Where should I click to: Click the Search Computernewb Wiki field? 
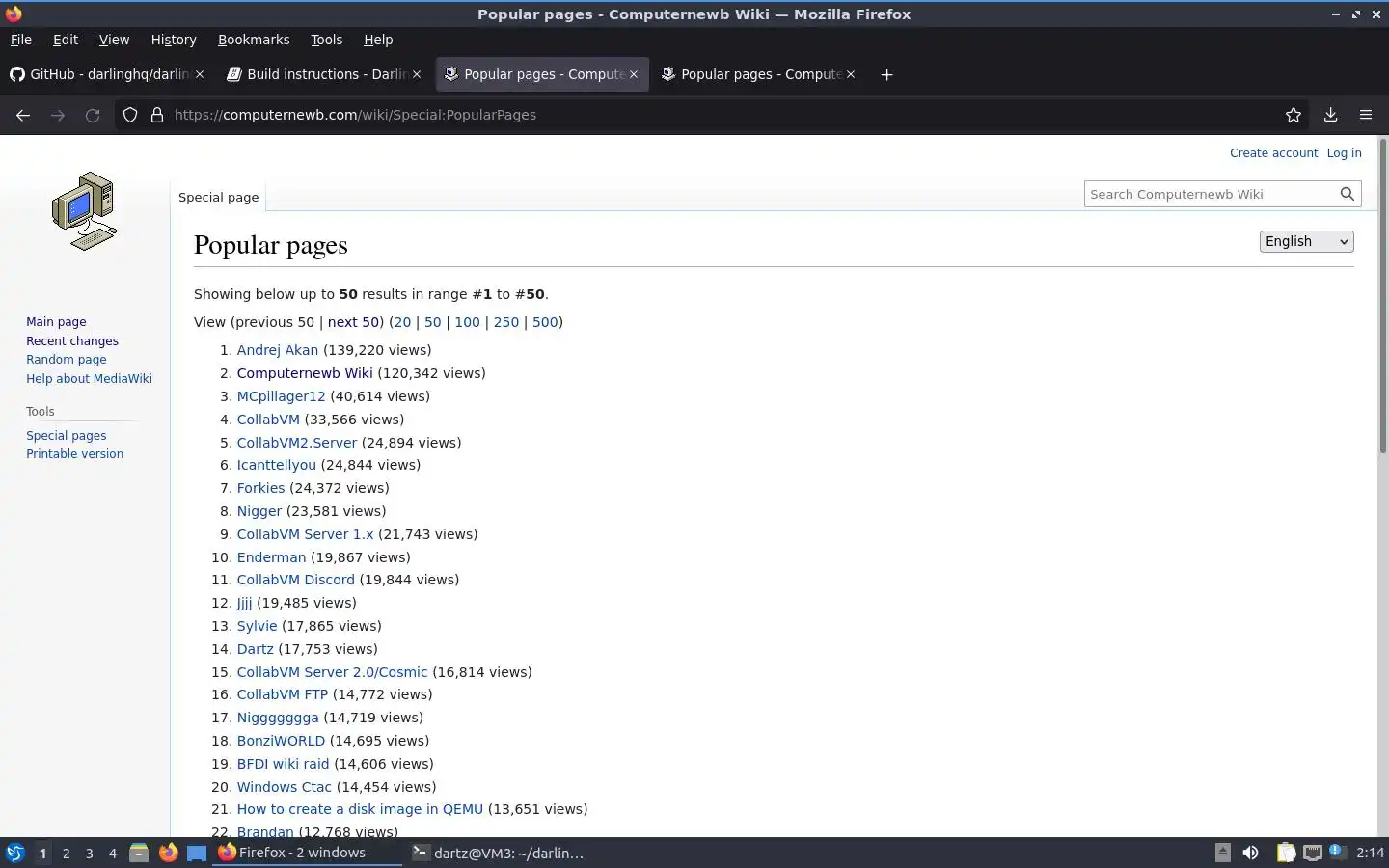pyautogui.click(x=1211, y=194)
